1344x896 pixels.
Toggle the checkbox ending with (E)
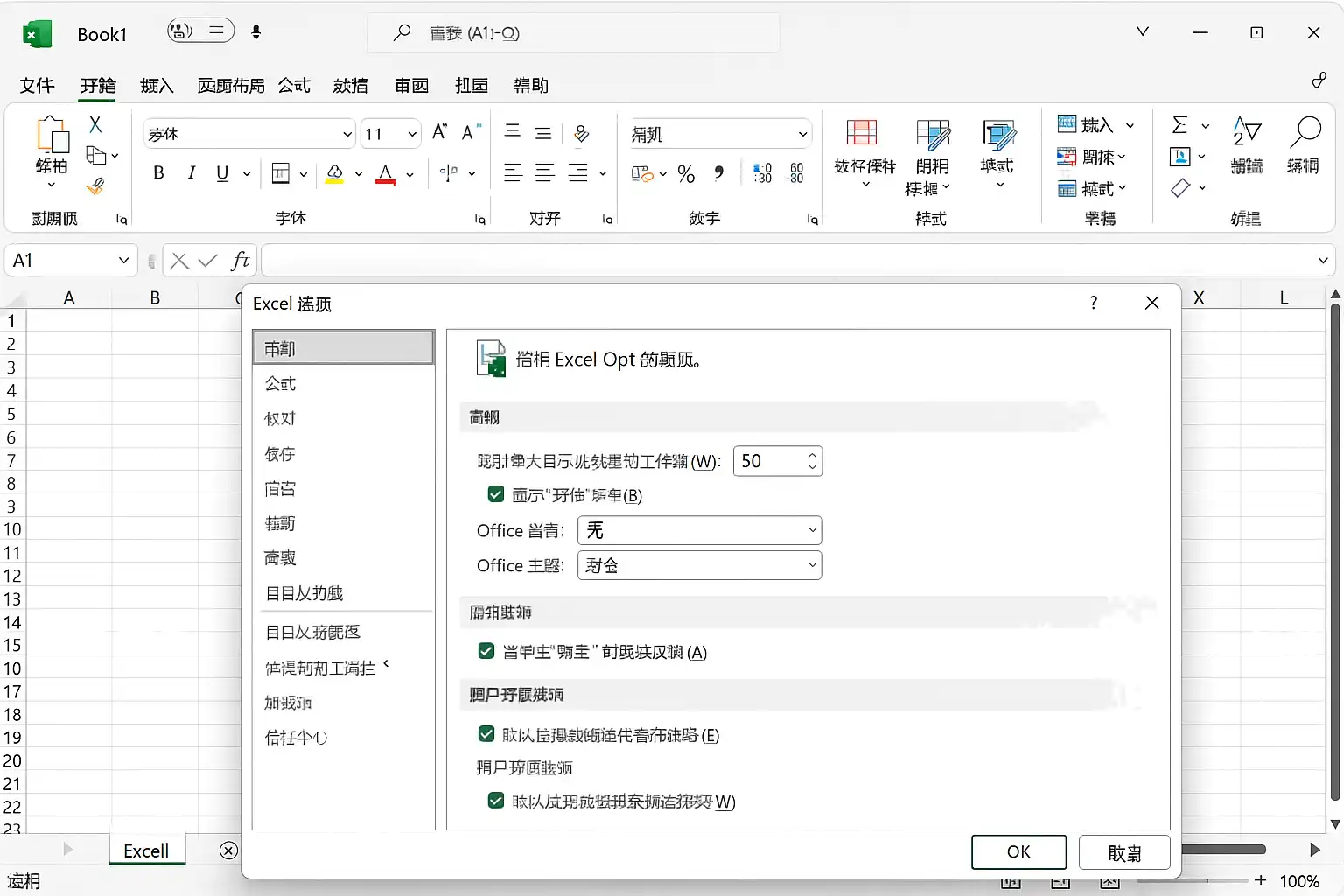[486, 734]
